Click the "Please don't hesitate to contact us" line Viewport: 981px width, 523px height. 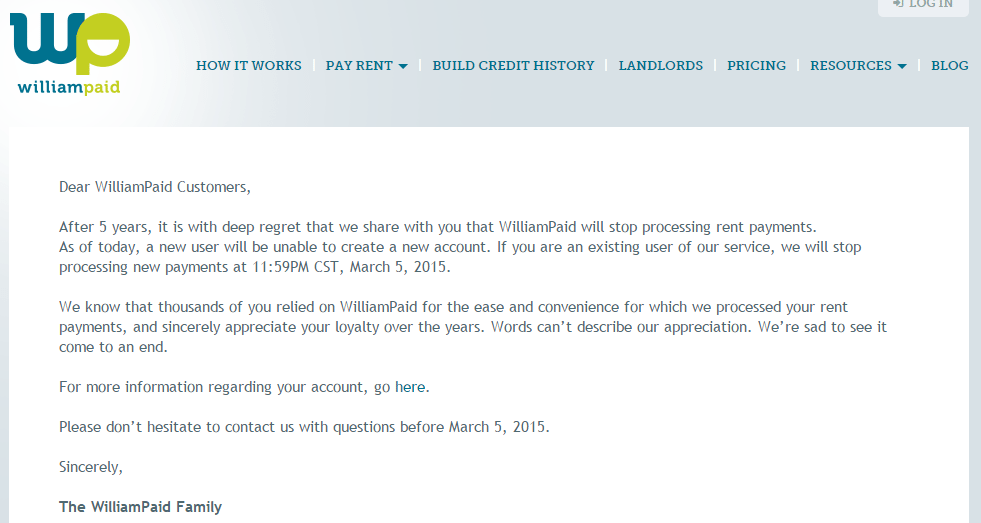point(304,427)
